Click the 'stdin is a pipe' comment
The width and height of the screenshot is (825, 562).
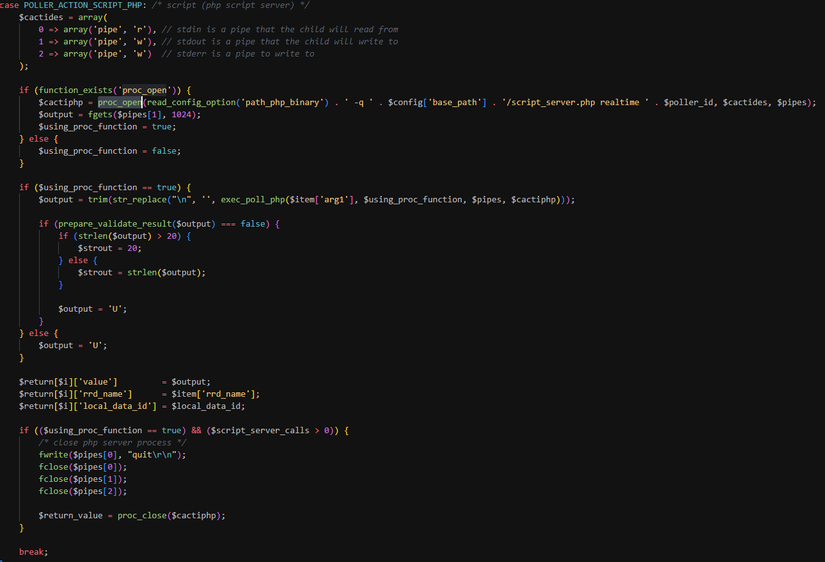(x=280, y=29)
